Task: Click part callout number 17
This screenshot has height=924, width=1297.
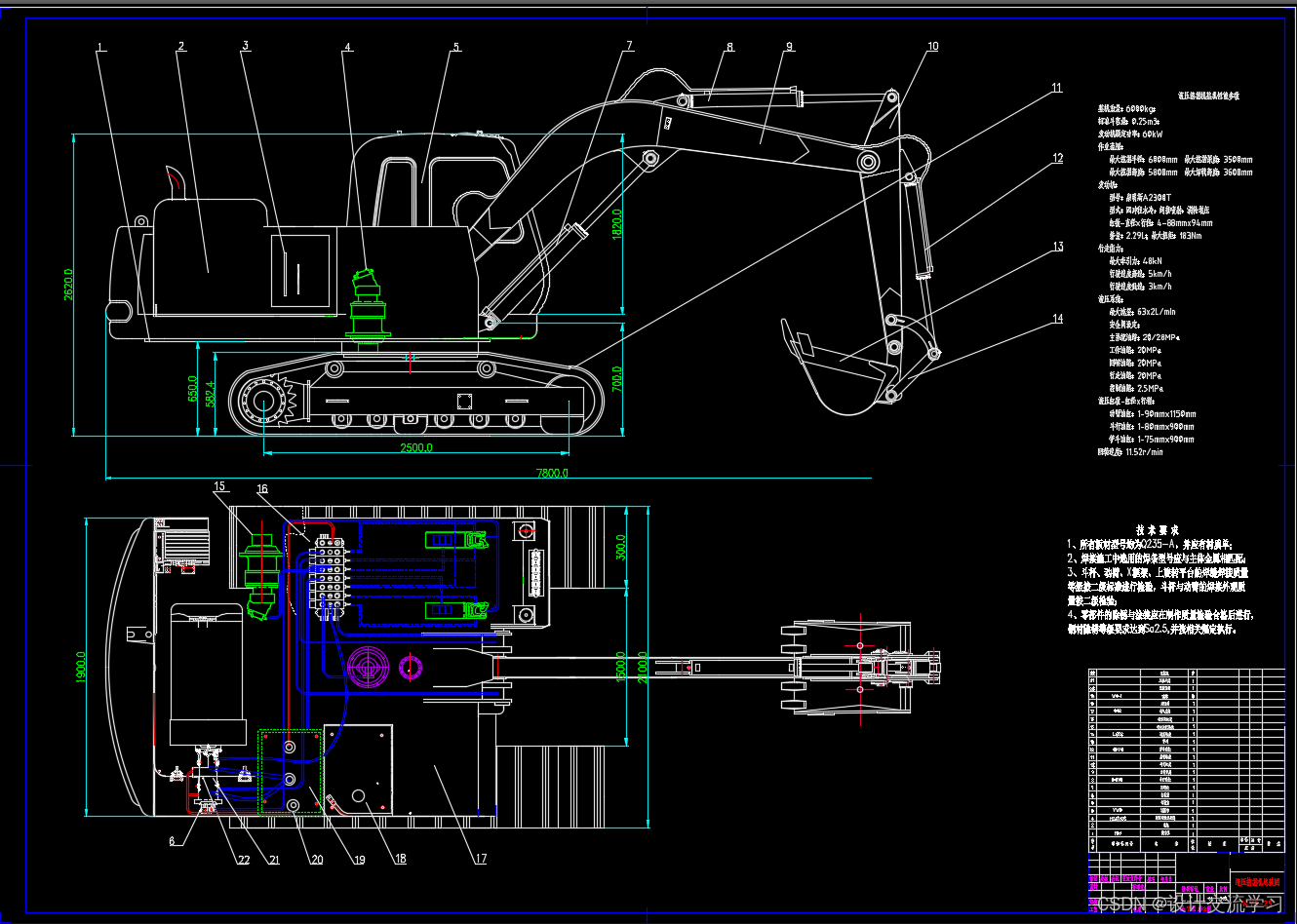Action: click(x=481, y=859)
